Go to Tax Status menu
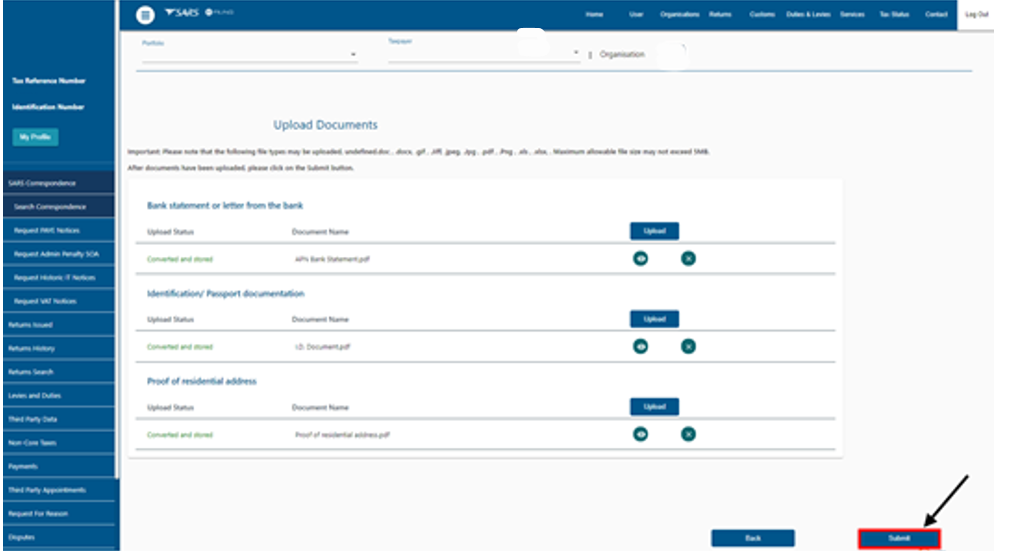1027x555 pixels. [893, 15]
